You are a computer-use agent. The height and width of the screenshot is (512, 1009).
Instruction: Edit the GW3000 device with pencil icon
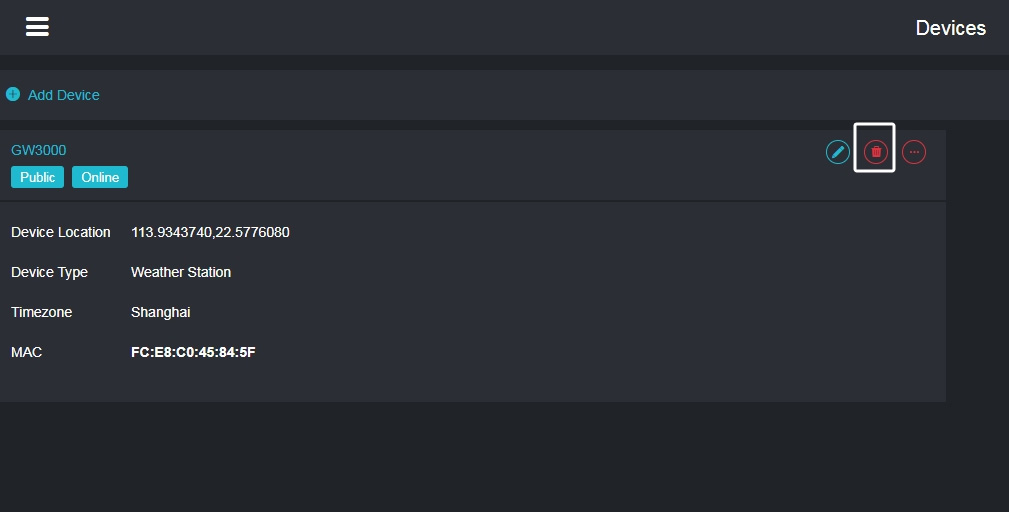pos(838,152)
